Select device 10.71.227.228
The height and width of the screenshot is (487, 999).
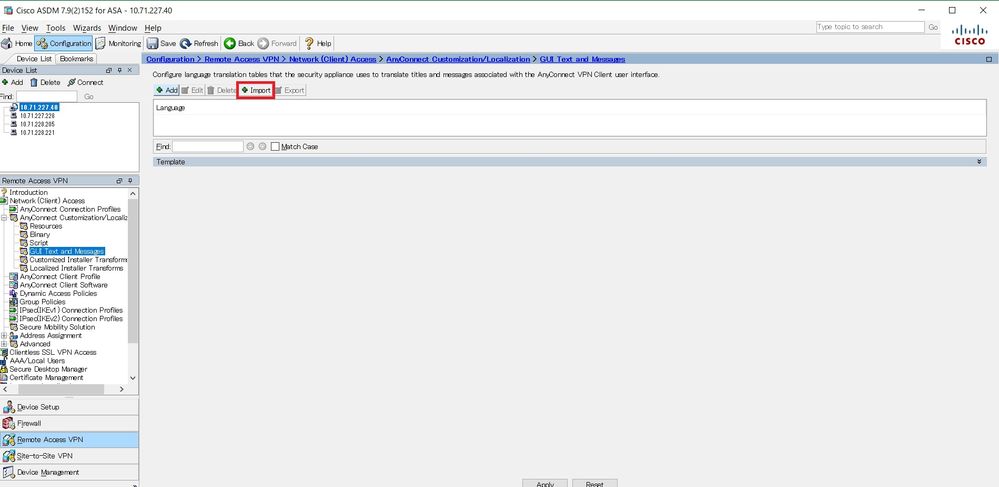[37, 116]
